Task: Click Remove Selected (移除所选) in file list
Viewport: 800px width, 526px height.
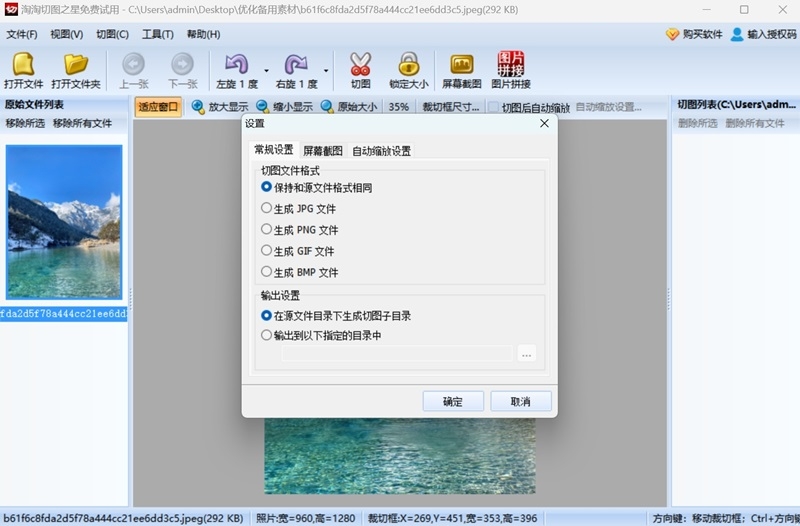Action: (x=25, y=123)
